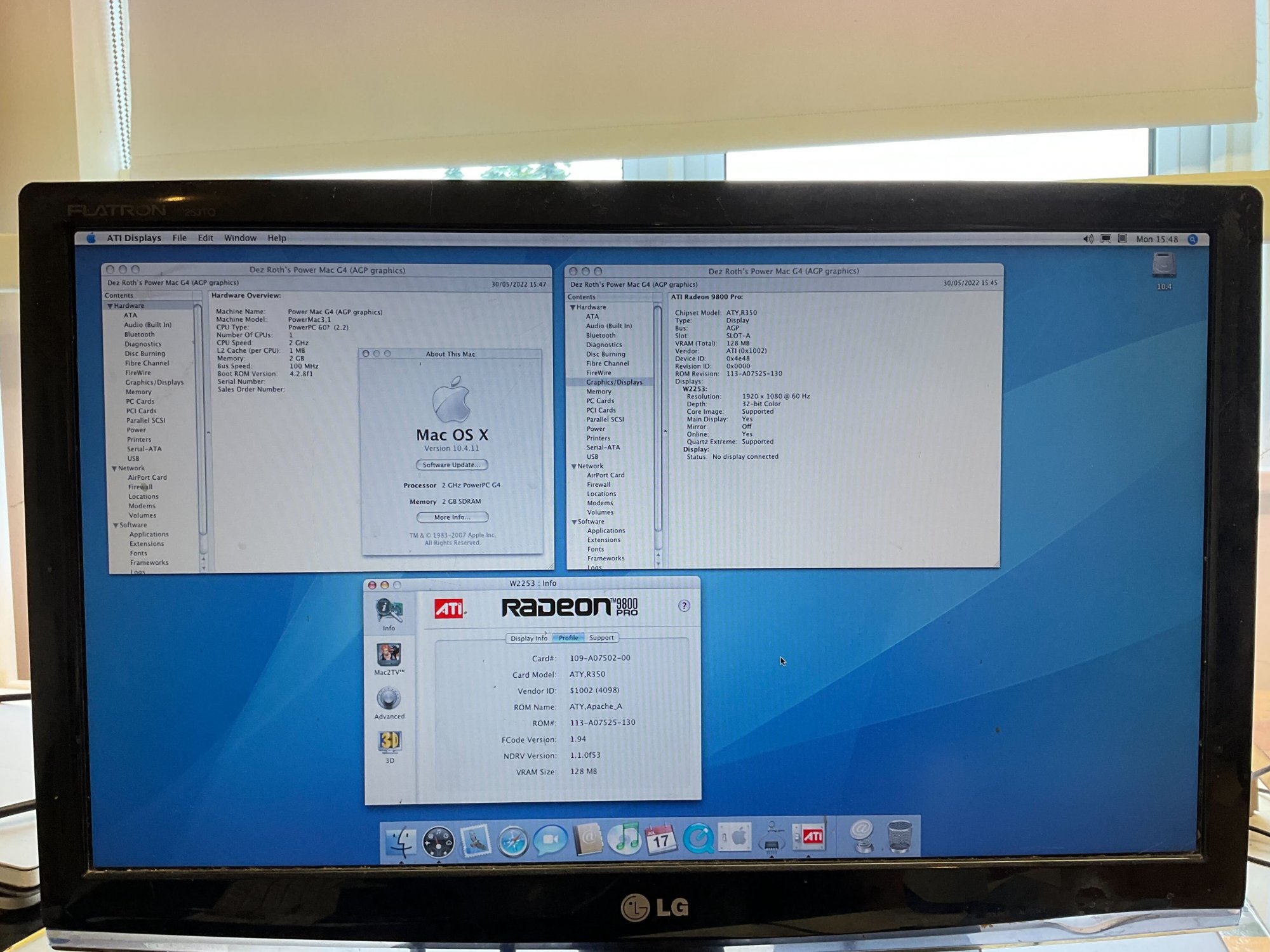Launch iTunes from the Dock
Viewport: 1270px width, 952px height.
624,838
